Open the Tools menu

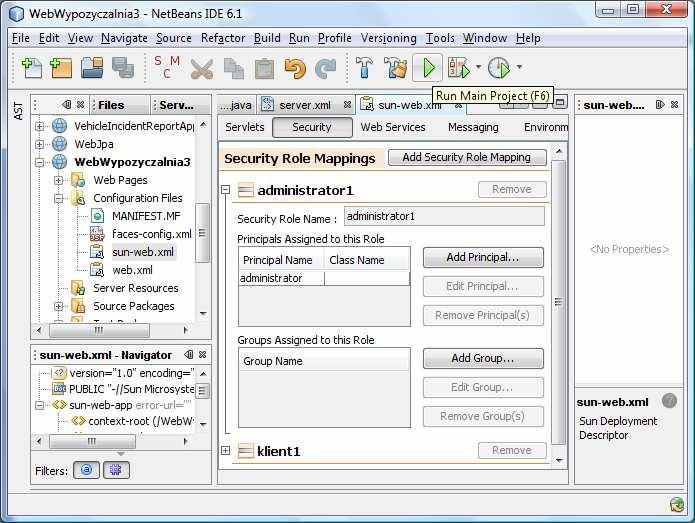[440, 38]
